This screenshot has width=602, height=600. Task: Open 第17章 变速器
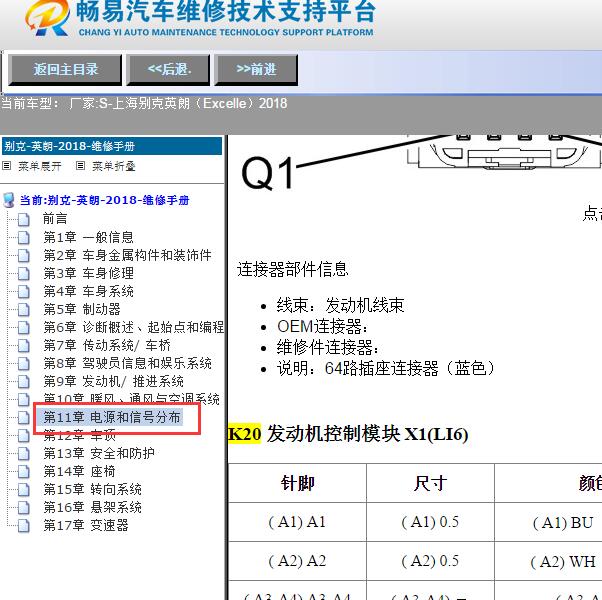[86, 526]
